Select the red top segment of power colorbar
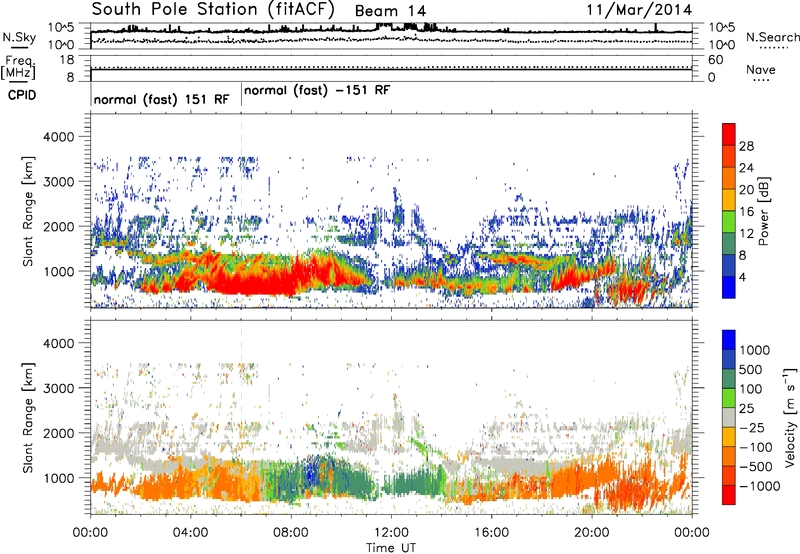This screenshot has height=554, width=800. tap(729, 135)
